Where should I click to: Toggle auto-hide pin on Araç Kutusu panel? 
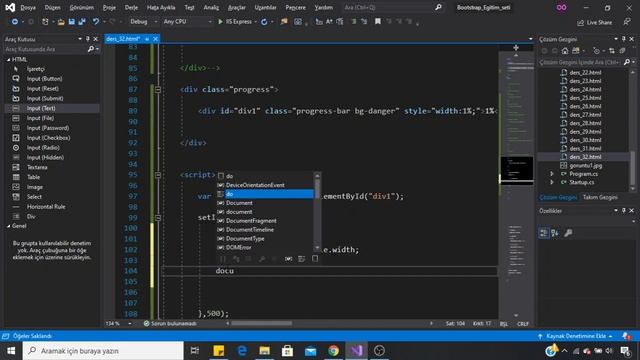[x=87, y=39]
